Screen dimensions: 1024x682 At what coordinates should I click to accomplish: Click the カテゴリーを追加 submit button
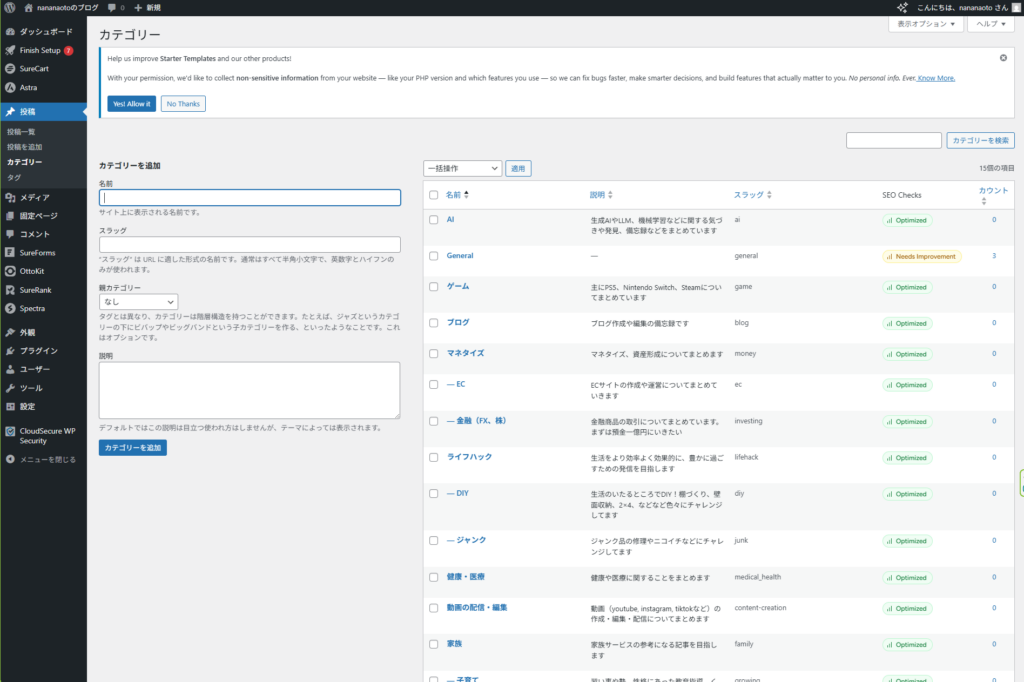pyautogui.click(x=133, y=448)
